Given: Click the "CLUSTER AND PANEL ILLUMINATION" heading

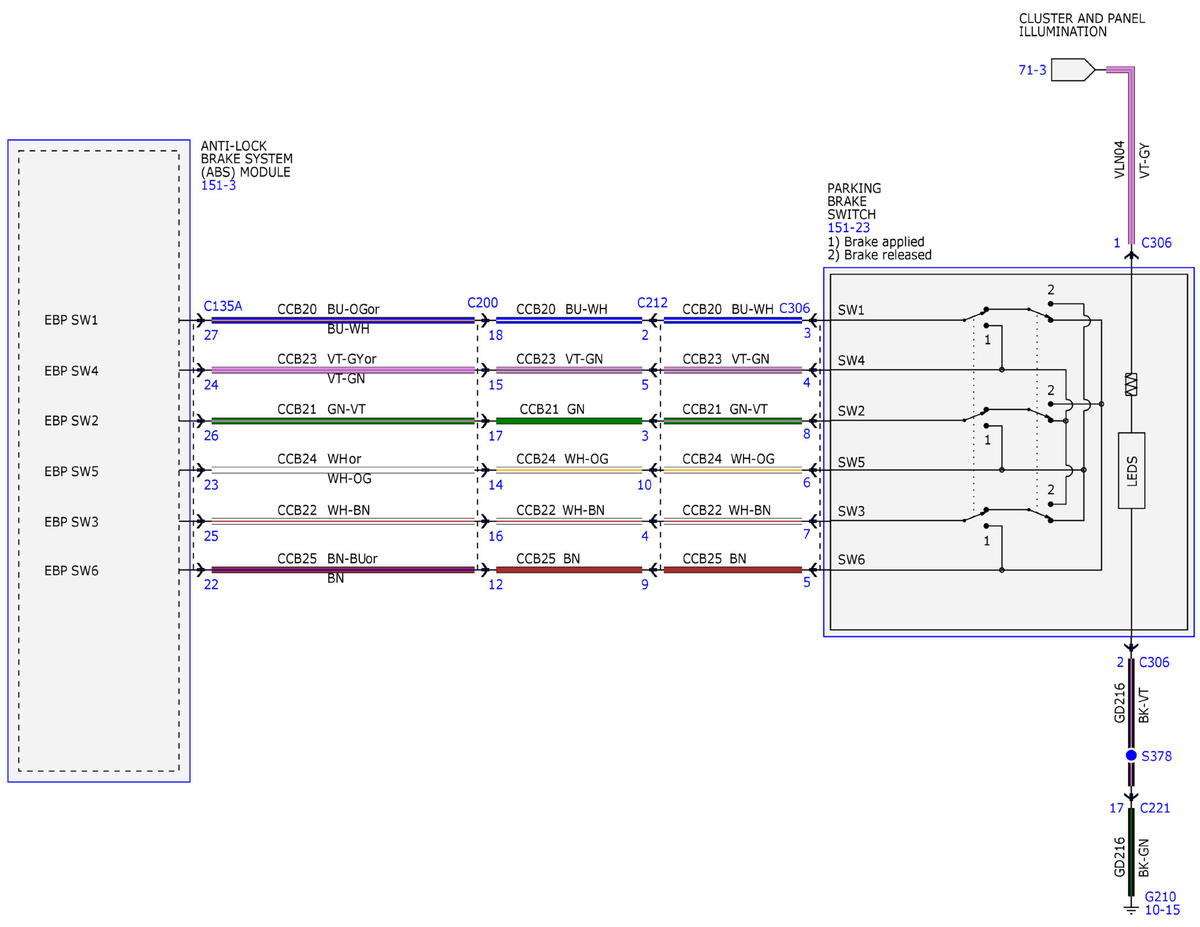Looking at the screenshot, I should [x=1082, y=25].
